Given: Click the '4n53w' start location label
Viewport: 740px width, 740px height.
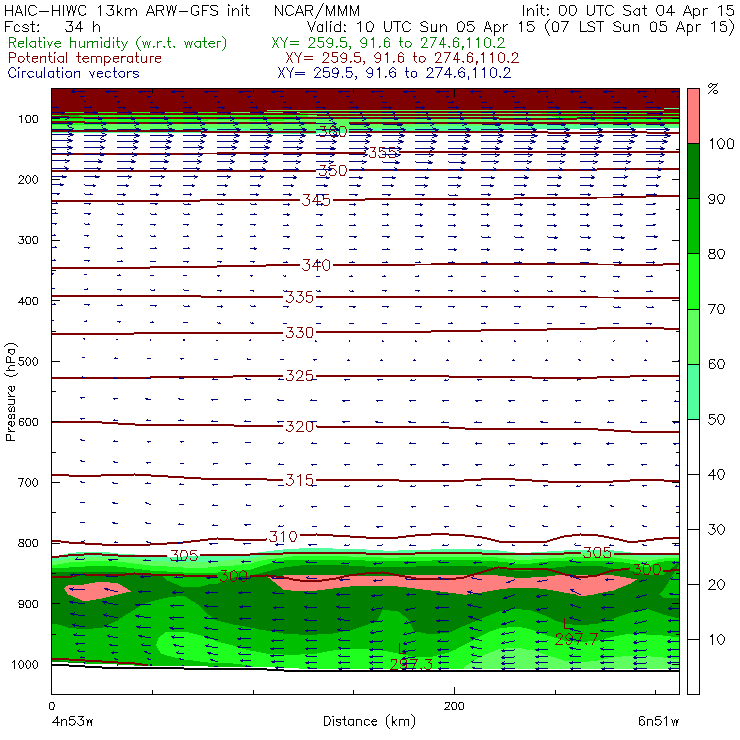Looking at the screenshot, I should coord(72,721).
